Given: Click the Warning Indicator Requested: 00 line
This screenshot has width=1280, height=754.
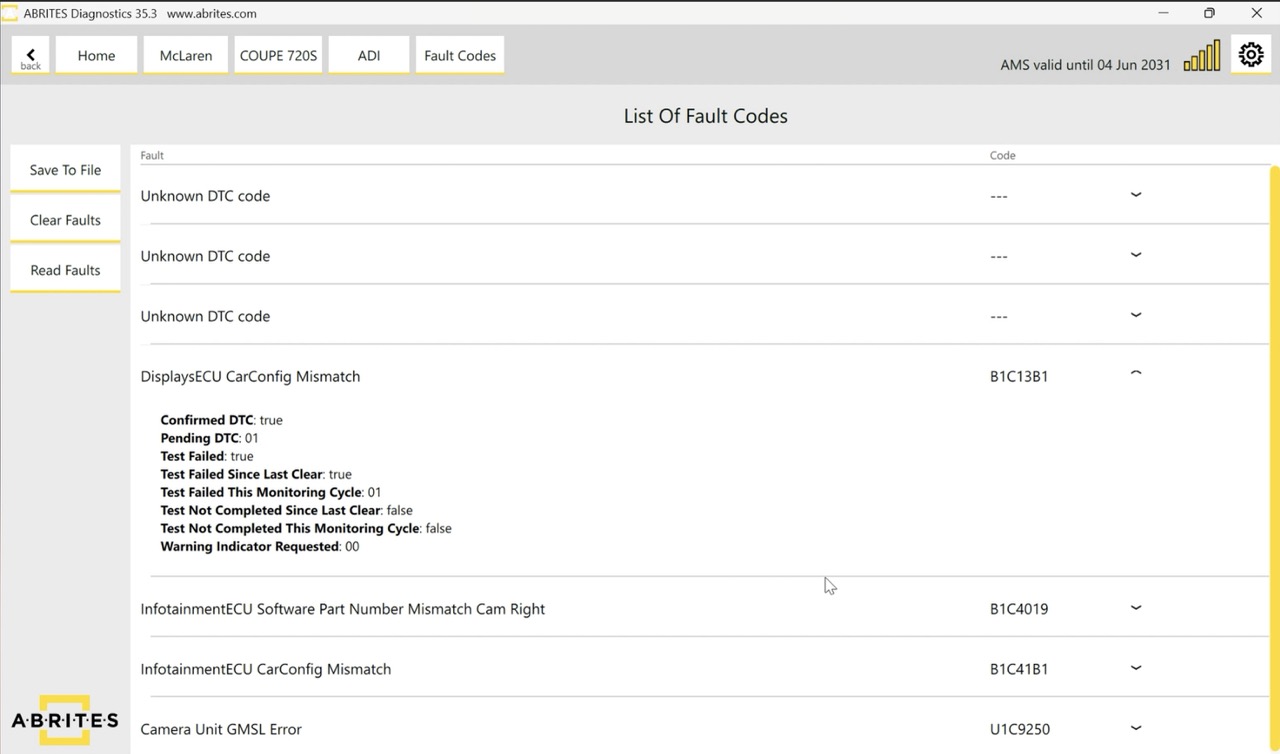Looking at the screenshot, I should (x=260, y=546).
